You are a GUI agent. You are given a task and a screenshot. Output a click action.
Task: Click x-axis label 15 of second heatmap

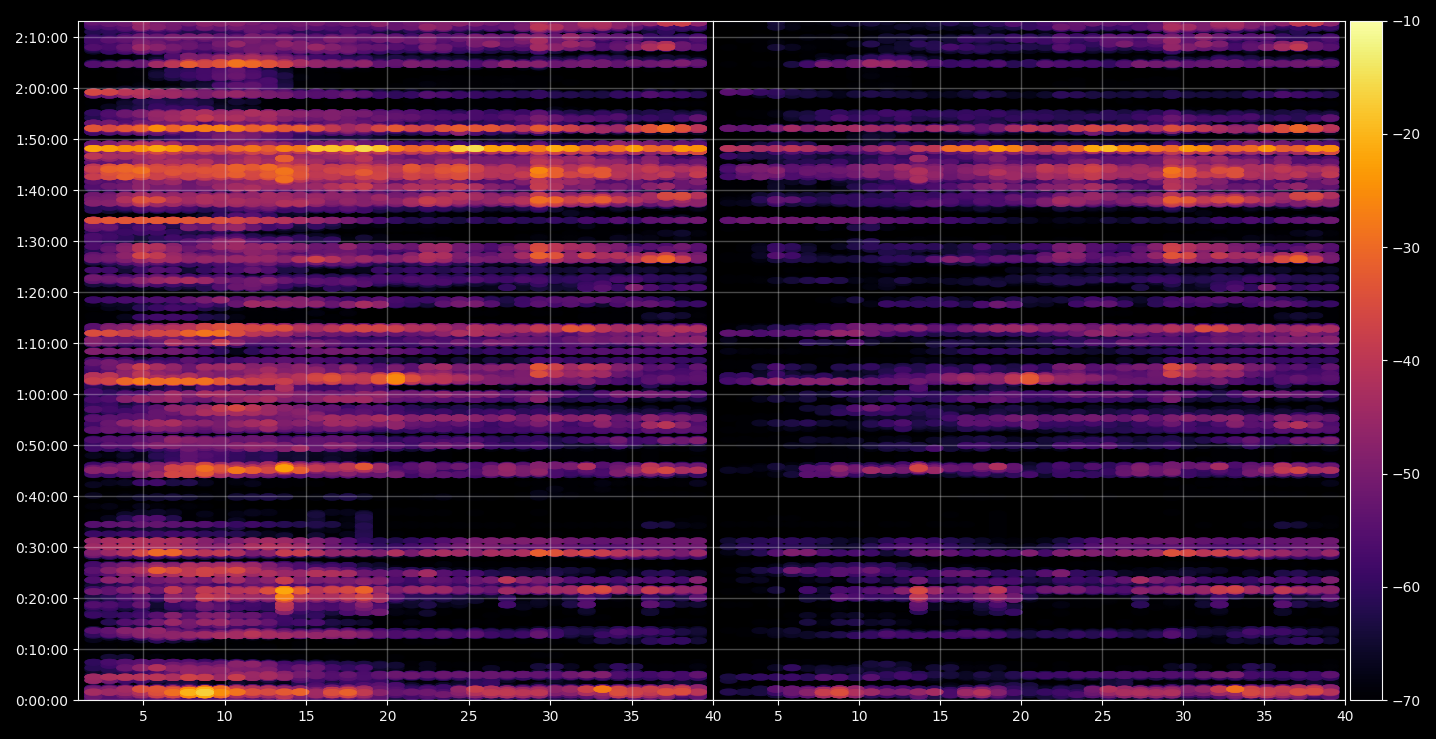(940, 716)
